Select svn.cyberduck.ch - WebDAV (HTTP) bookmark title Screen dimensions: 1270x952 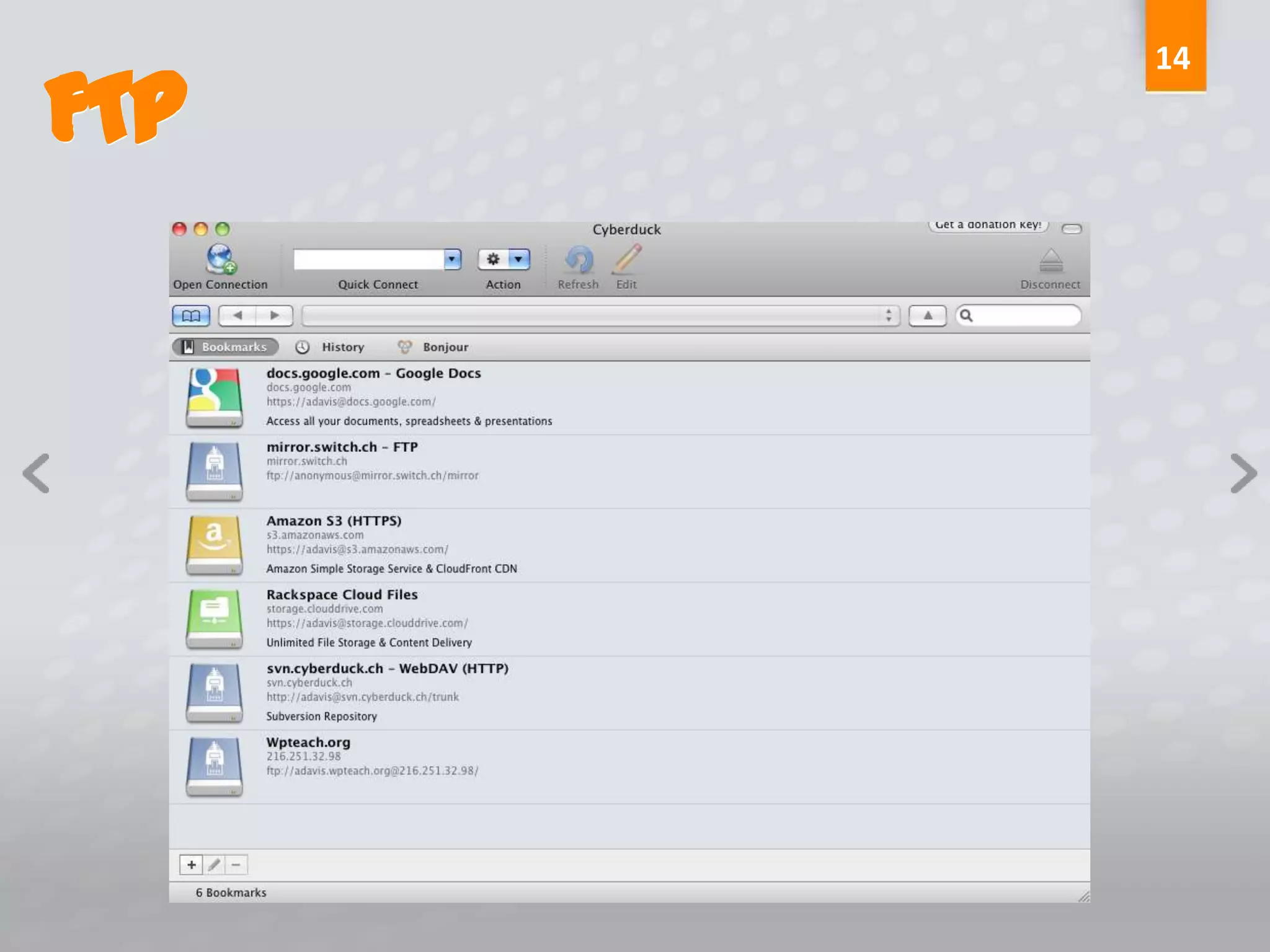[388, 668]
